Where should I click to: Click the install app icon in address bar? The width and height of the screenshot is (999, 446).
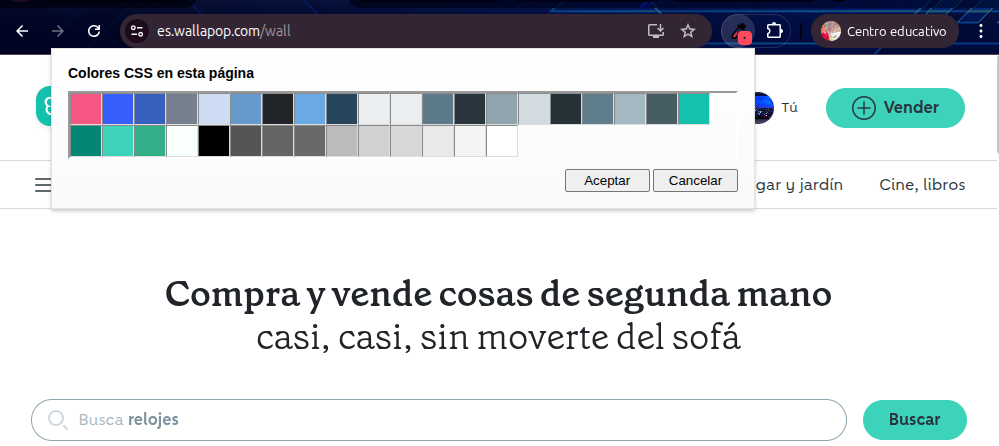click(656, 31)
